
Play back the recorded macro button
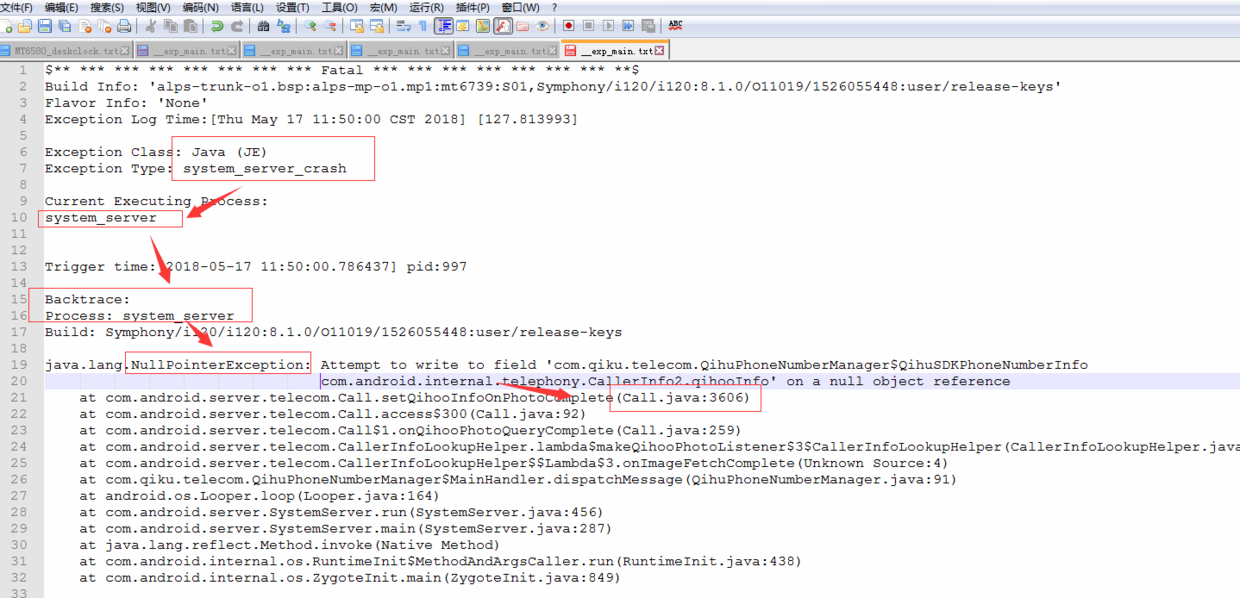coord(608,25)
